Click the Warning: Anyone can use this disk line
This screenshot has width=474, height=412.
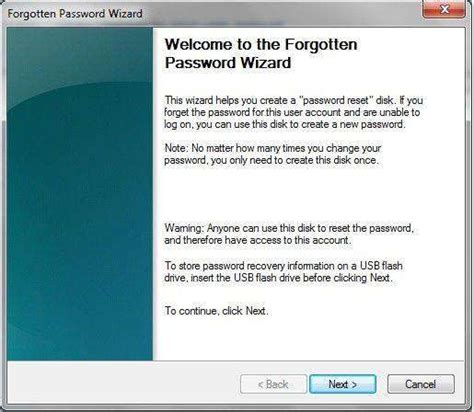point(289,228)
